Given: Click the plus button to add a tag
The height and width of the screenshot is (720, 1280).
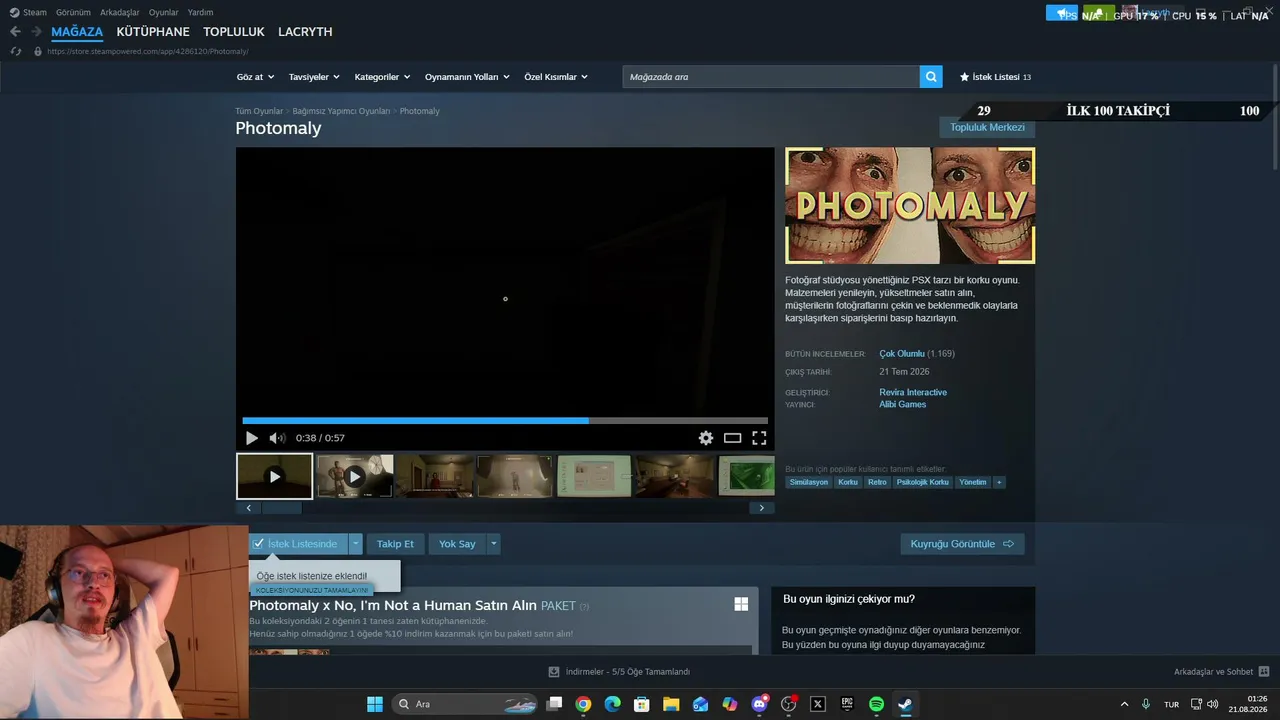Looking at the screenshot, I should (998, 482).
